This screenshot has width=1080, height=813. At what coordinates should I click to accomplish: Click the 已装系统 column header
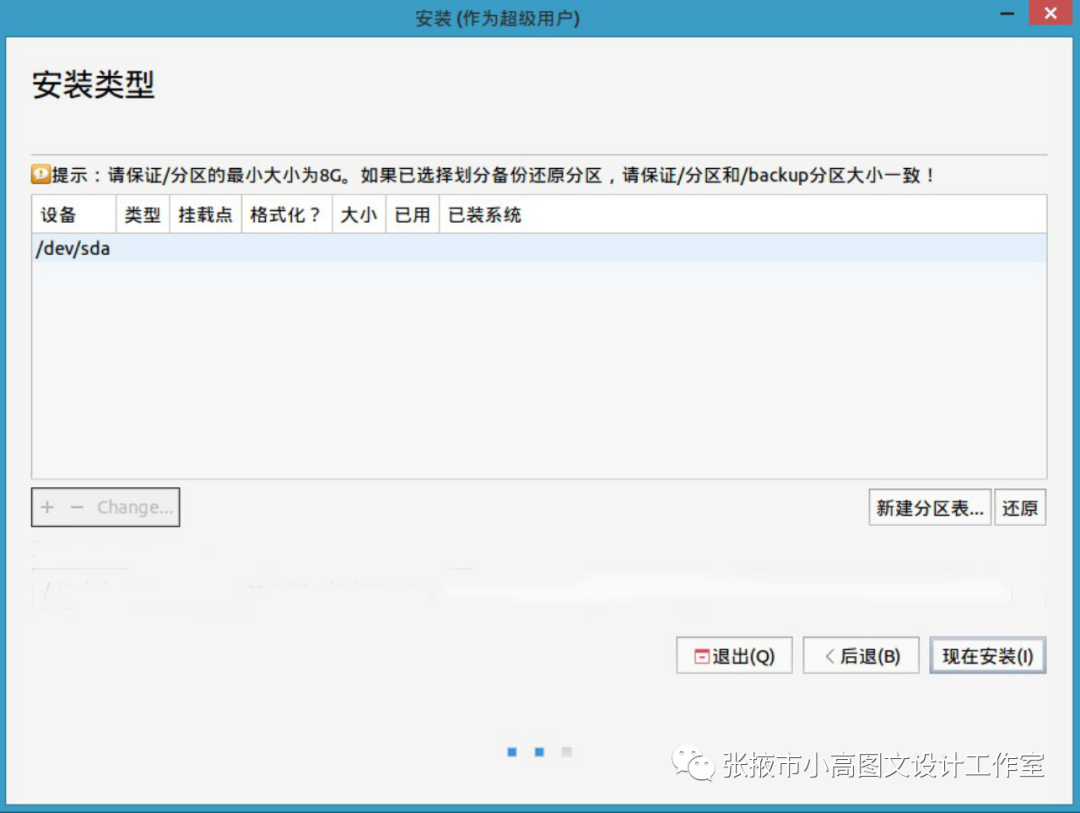485,215
